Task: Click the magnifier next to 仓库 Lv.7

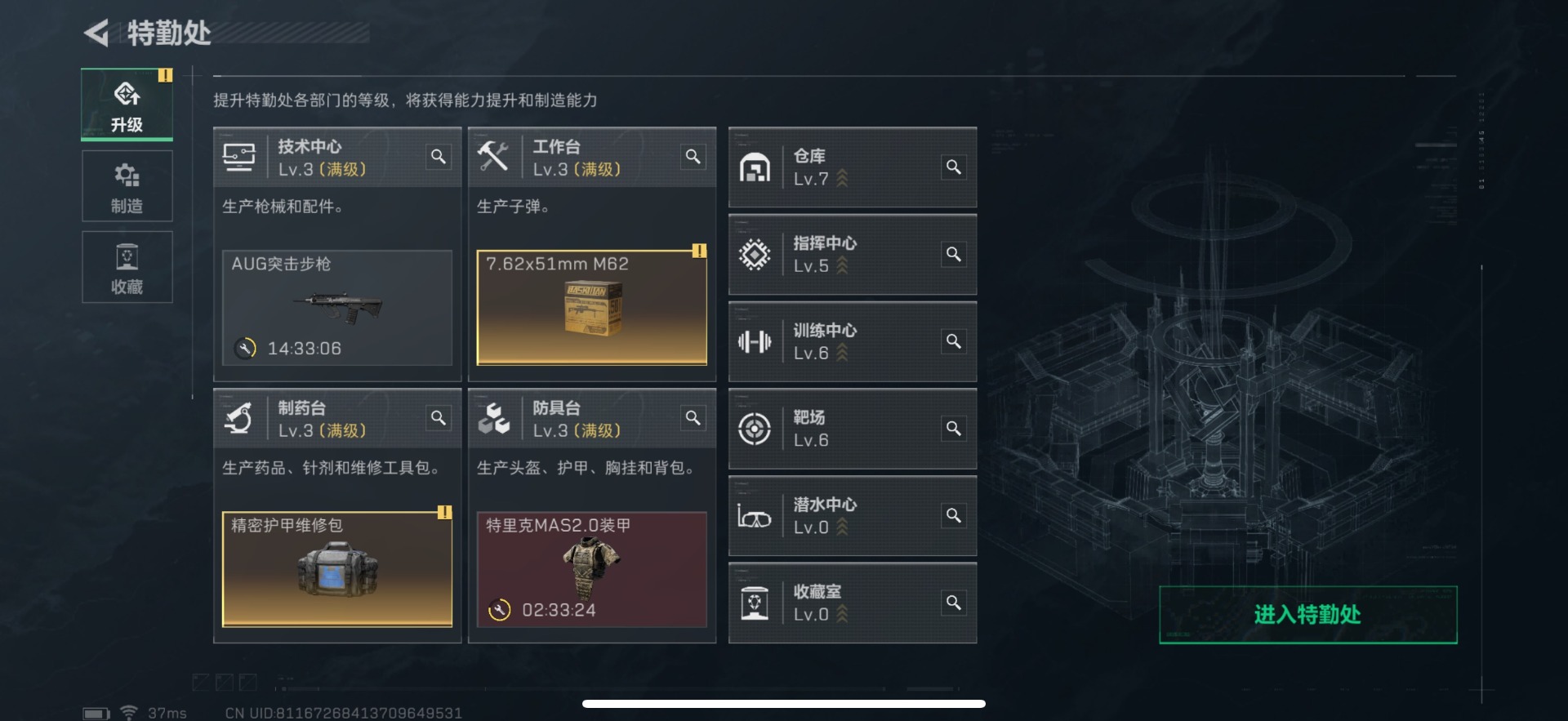Action: (953, 167)
